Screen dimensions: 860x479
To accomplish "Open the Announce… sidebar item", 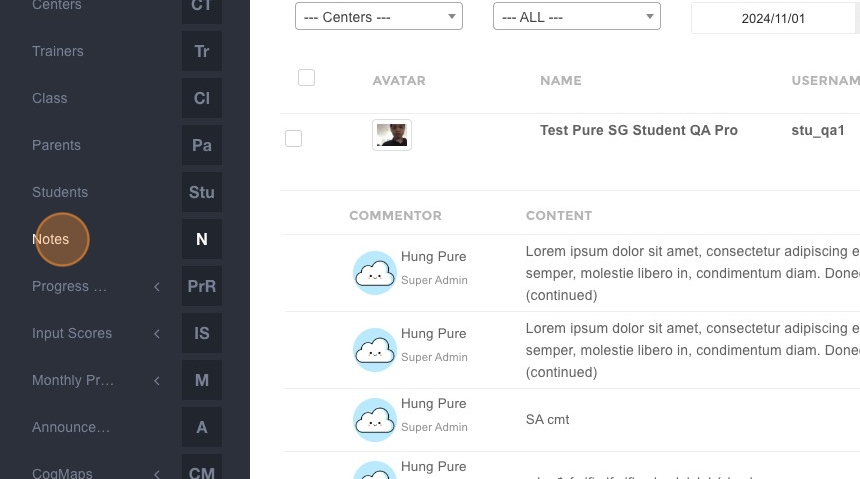I will (71, 427).
